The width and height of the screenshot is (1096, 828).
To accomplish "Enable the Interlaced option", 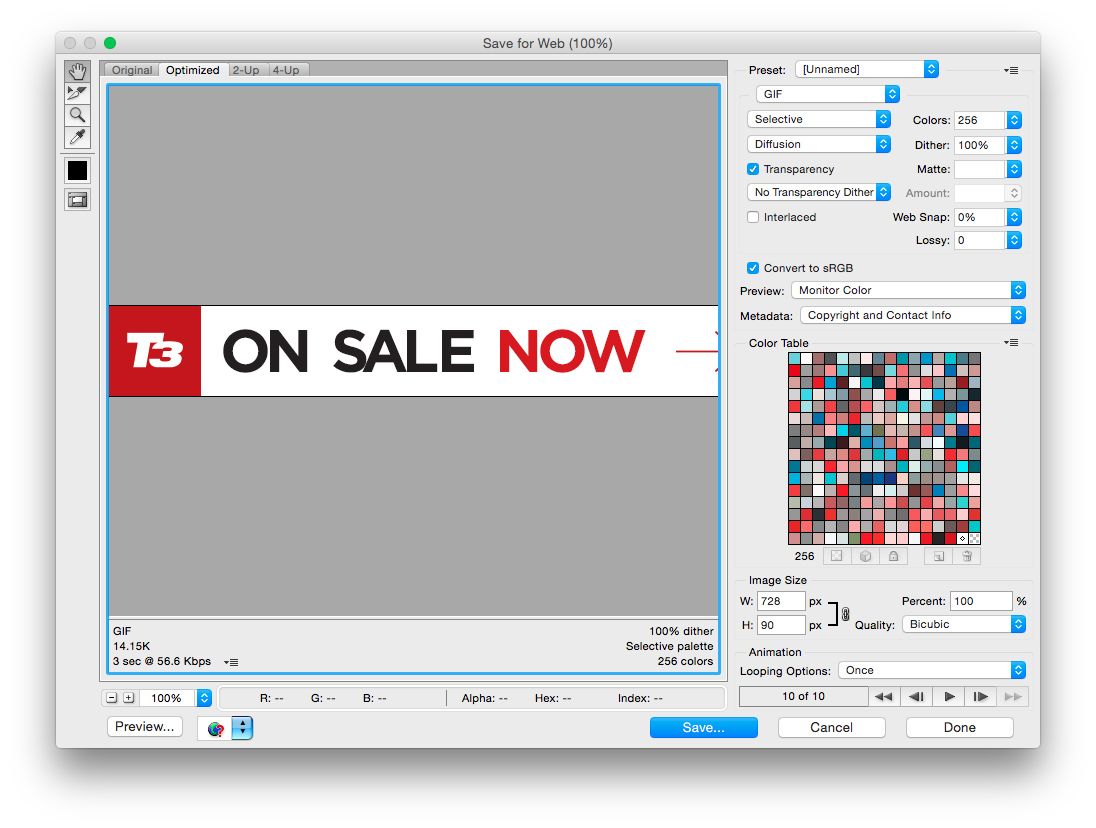I will click(753, 217).
